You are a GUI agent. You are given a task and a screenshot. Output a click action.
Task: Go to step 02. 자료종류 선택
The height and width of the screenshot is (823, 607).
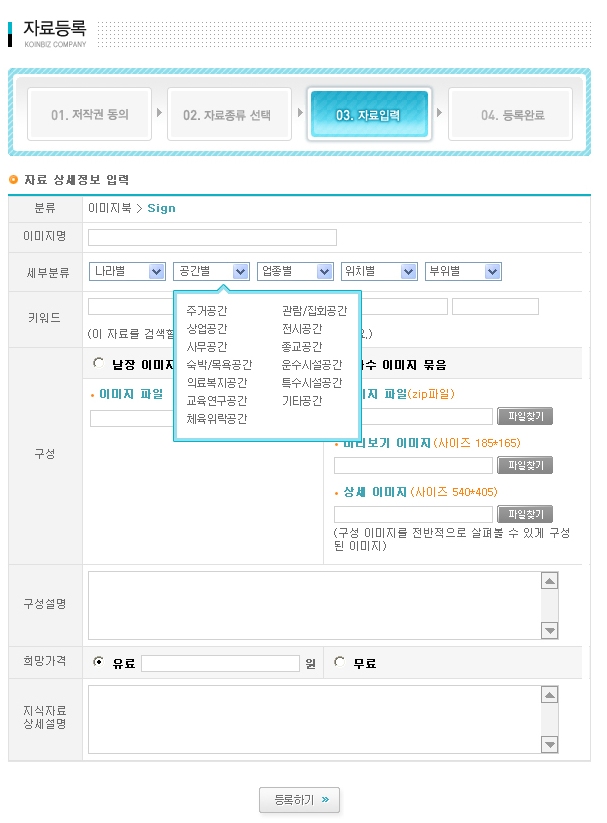[229, 114]
